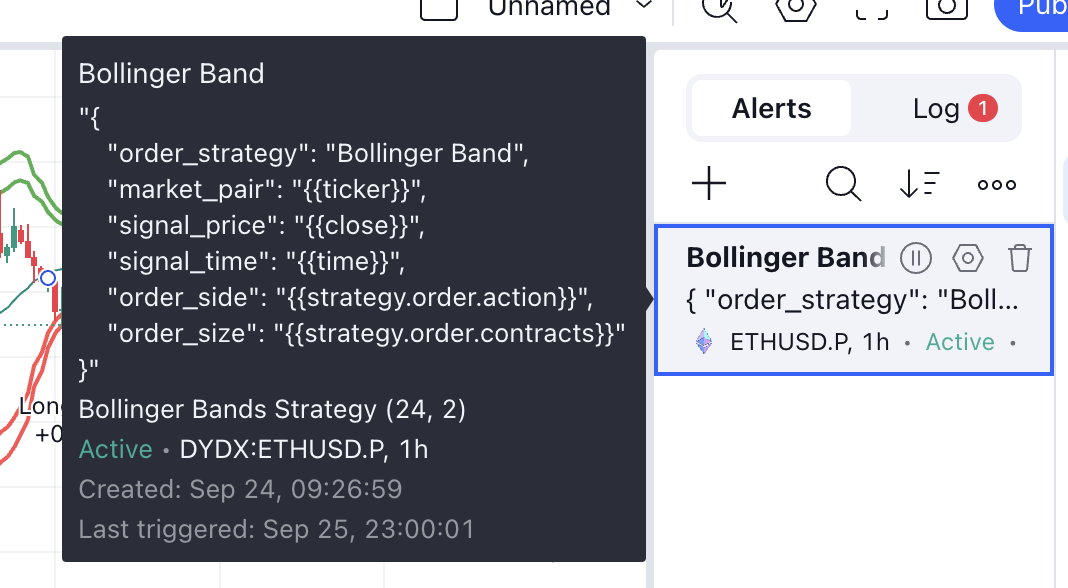Click the Unnamed layout name

tap(550, 8)
